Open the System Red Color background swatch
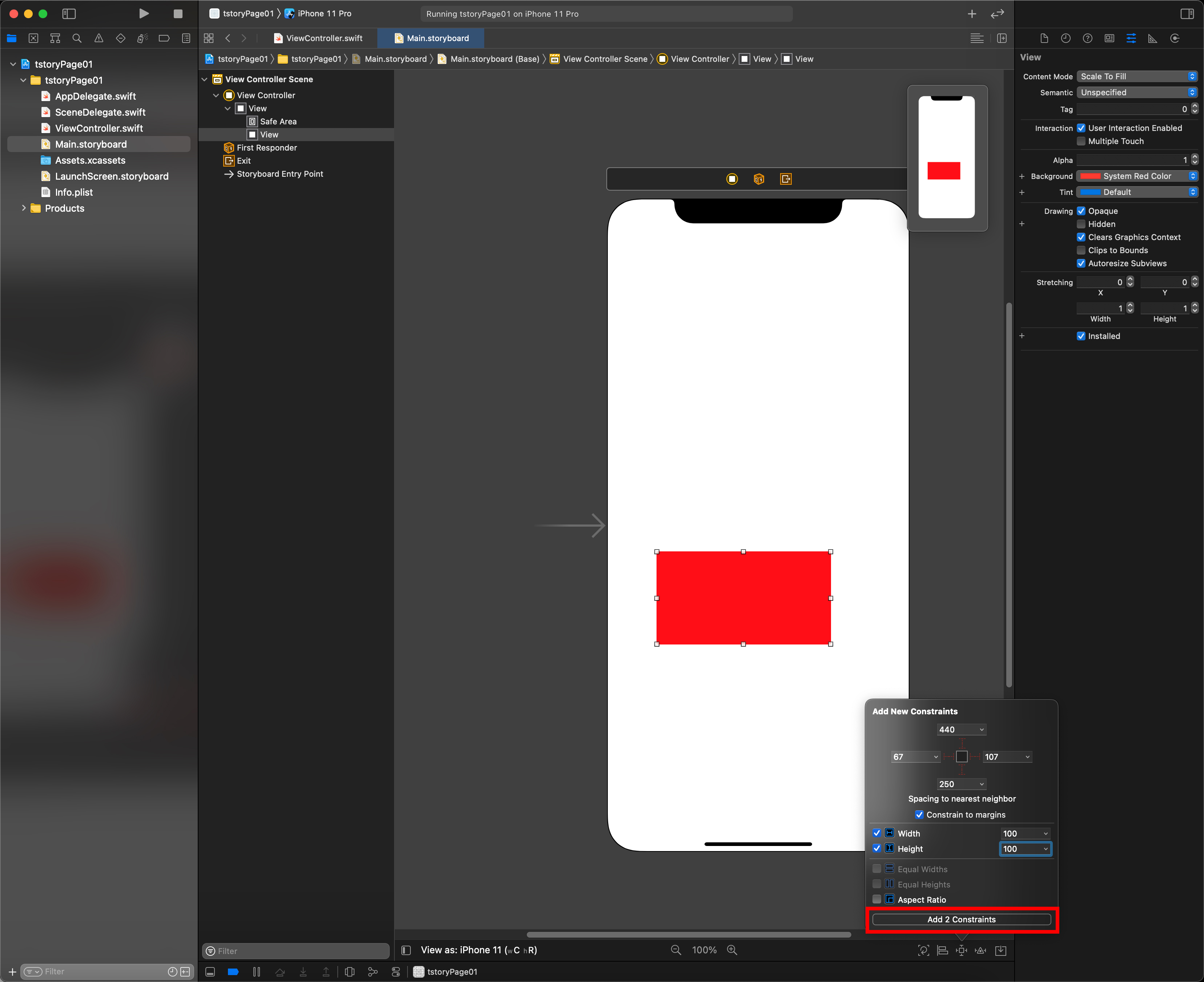 coord(1090,176)
